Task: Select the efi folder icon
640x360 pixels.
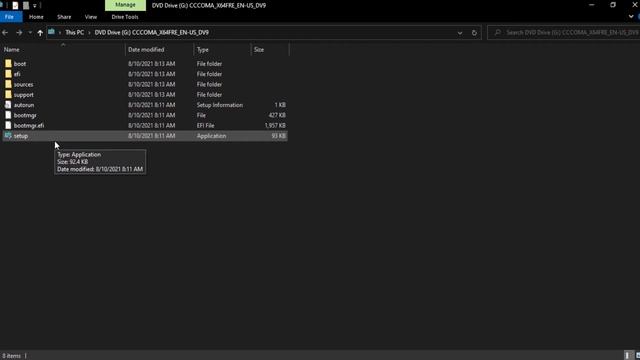Action: point(8,74)
